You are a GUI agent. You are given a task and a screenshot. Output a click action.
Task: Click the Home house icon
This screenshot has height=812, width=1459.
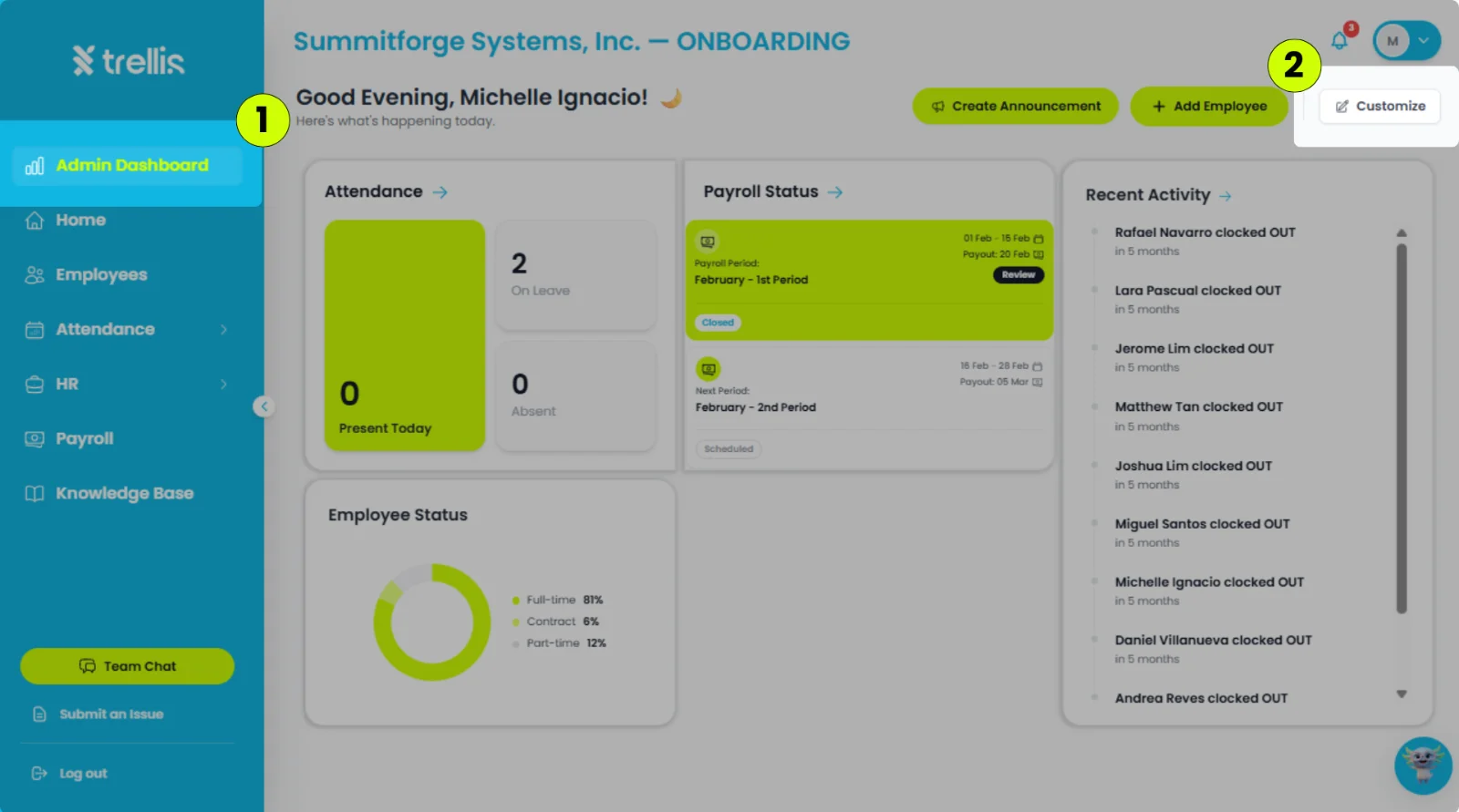pos(35,220)
